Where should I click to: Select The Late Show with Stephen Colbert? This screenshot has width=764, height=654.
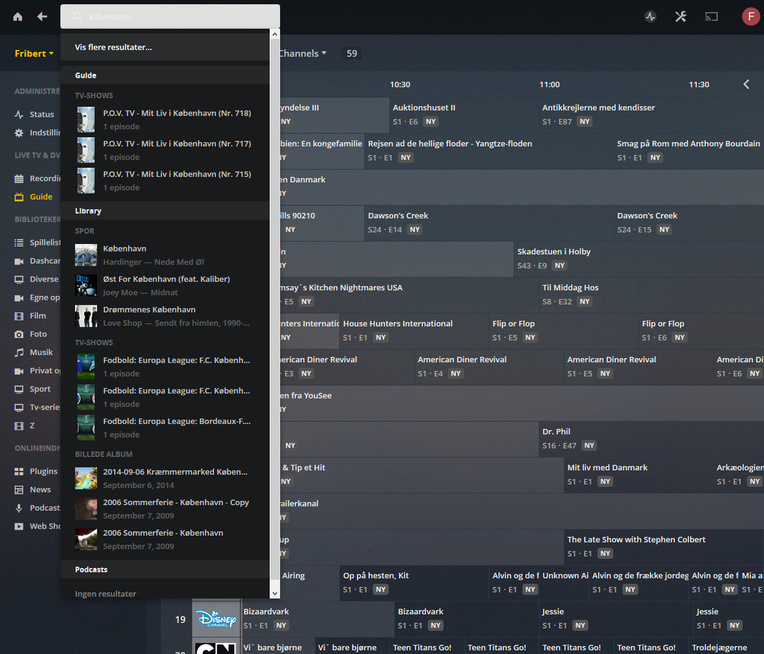pos(664,547)
